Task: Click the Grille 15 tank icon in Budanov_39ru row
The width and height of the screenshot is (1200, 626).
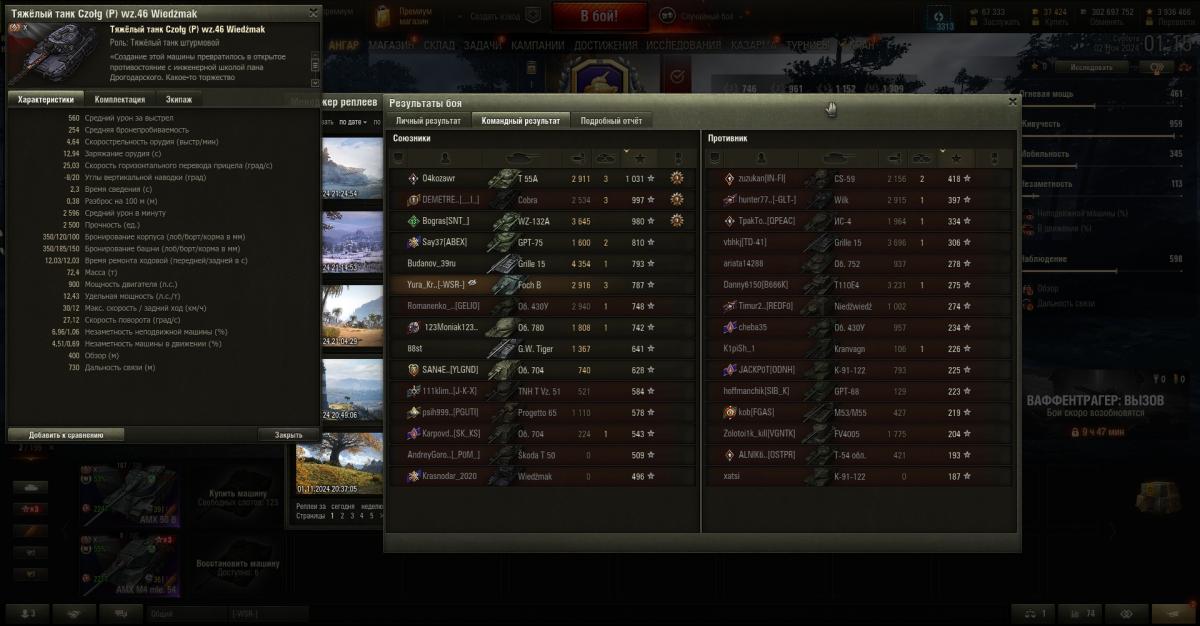Action: point(502,263)
